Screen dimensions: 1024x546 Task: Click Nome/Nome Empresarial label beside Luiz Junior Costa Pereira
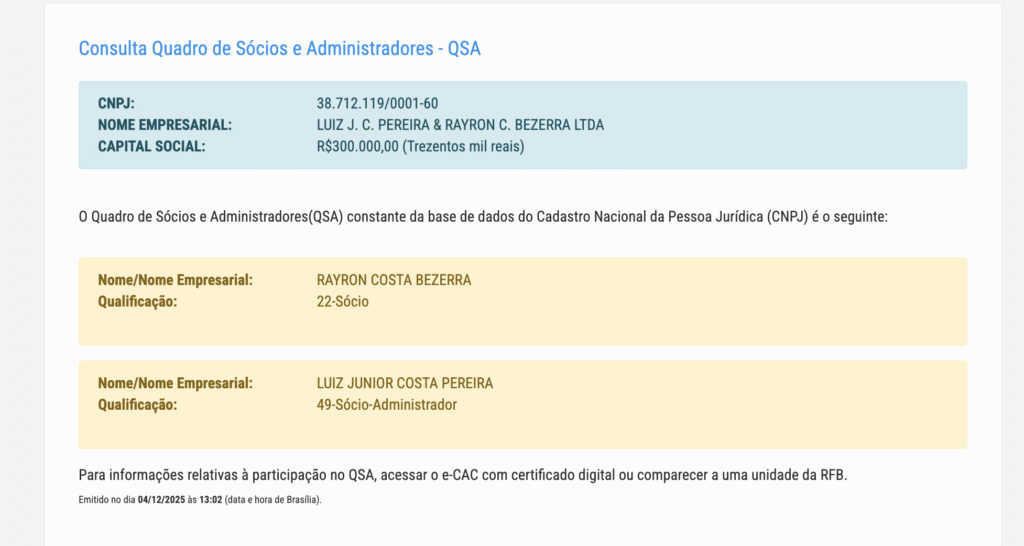coord(175,383)
